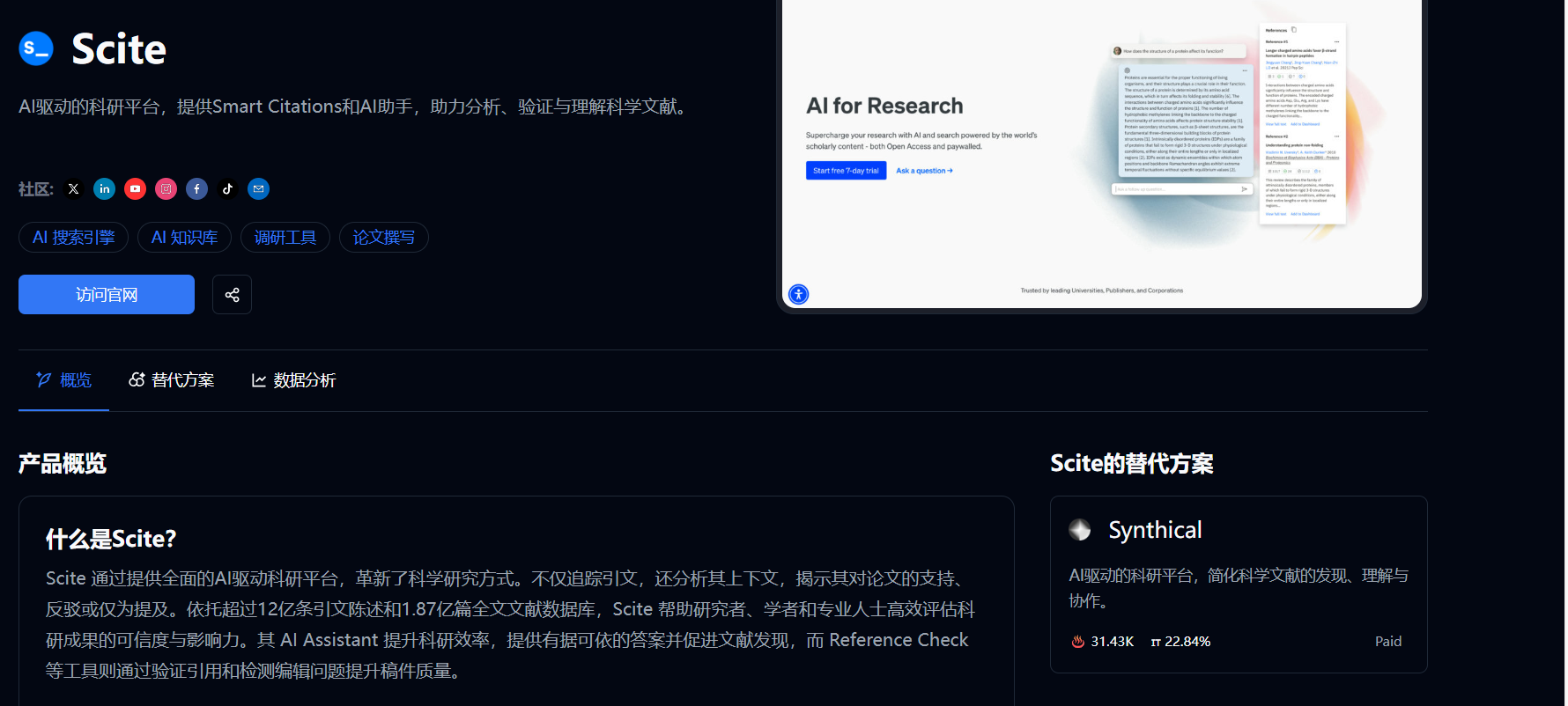The height and width of the screenshot is (706, 1568).
Task: Click the Scite logo icon
Action: click(36, 48)
